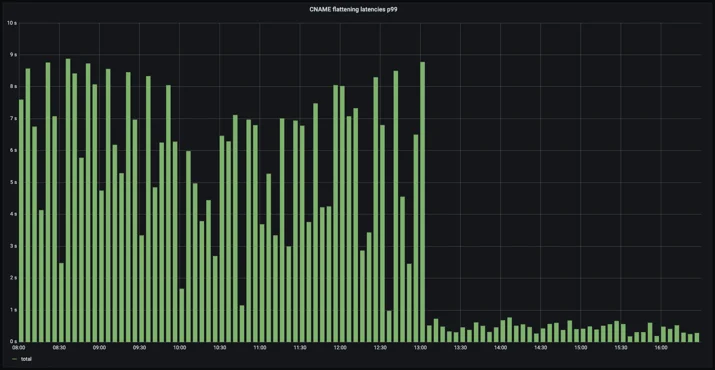The height and width of the screenshot is (370, 715).
Task: Click the '16:00' time axis label
Action: click(661, 348)
